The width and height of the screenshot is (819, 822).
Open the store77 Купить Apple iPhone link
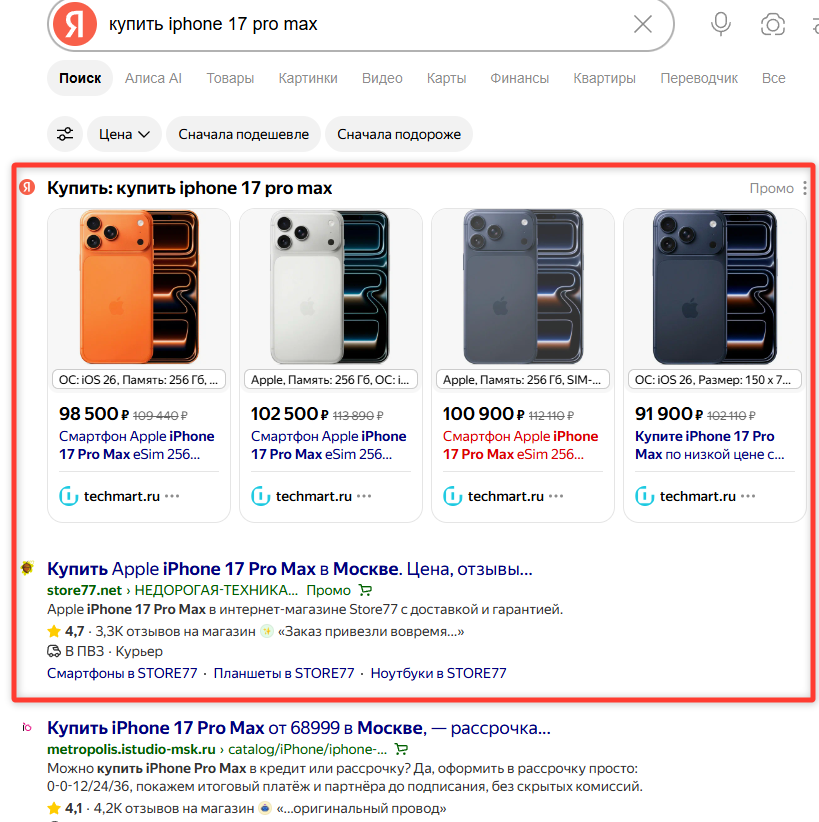(289, 569)
